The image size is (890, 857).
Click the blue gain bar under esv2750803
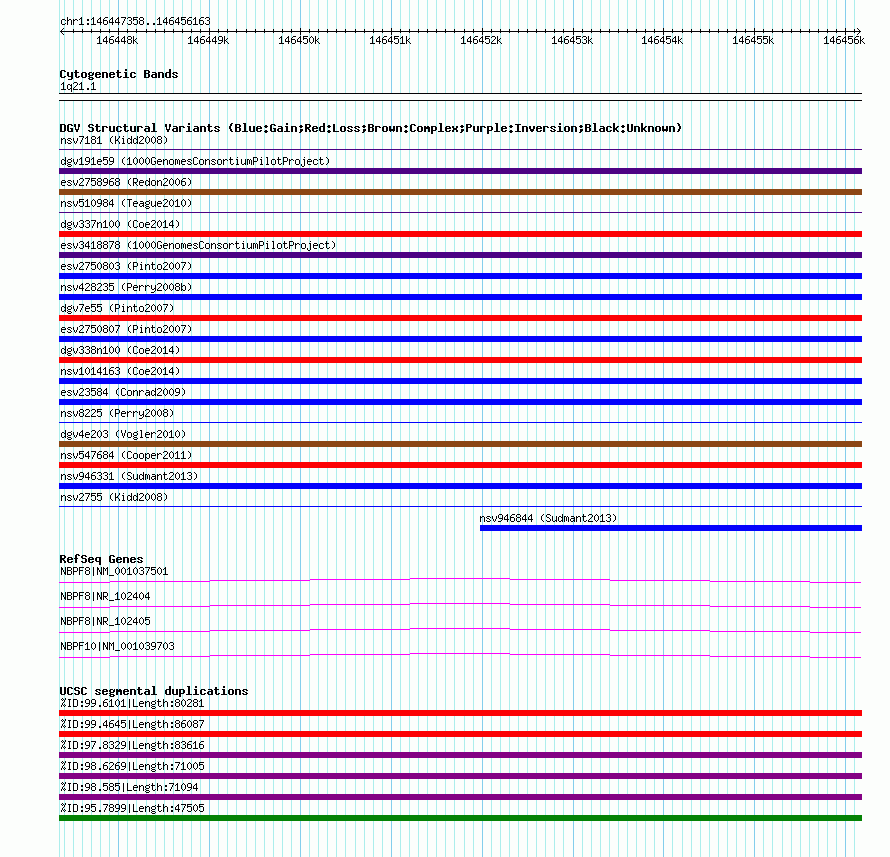(460, 276)
